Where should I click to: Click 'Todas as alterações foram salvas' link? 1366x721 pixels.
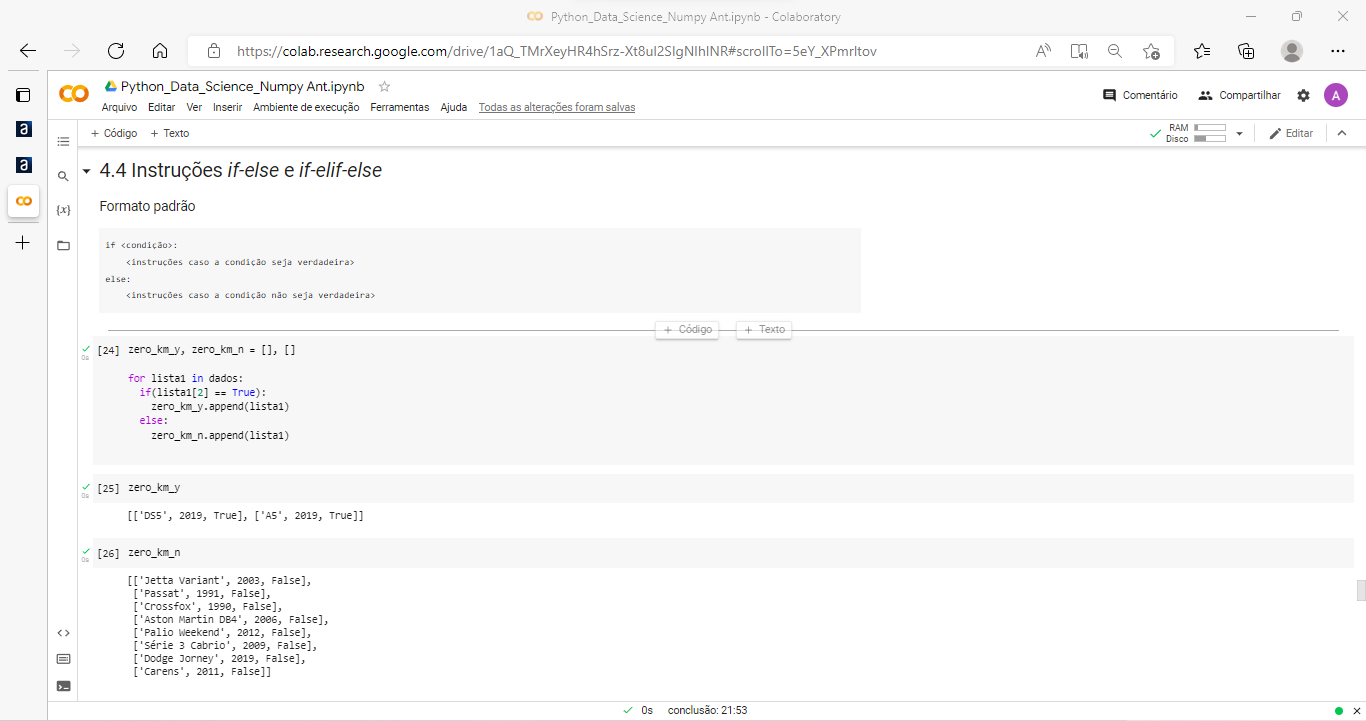point(557,107)
